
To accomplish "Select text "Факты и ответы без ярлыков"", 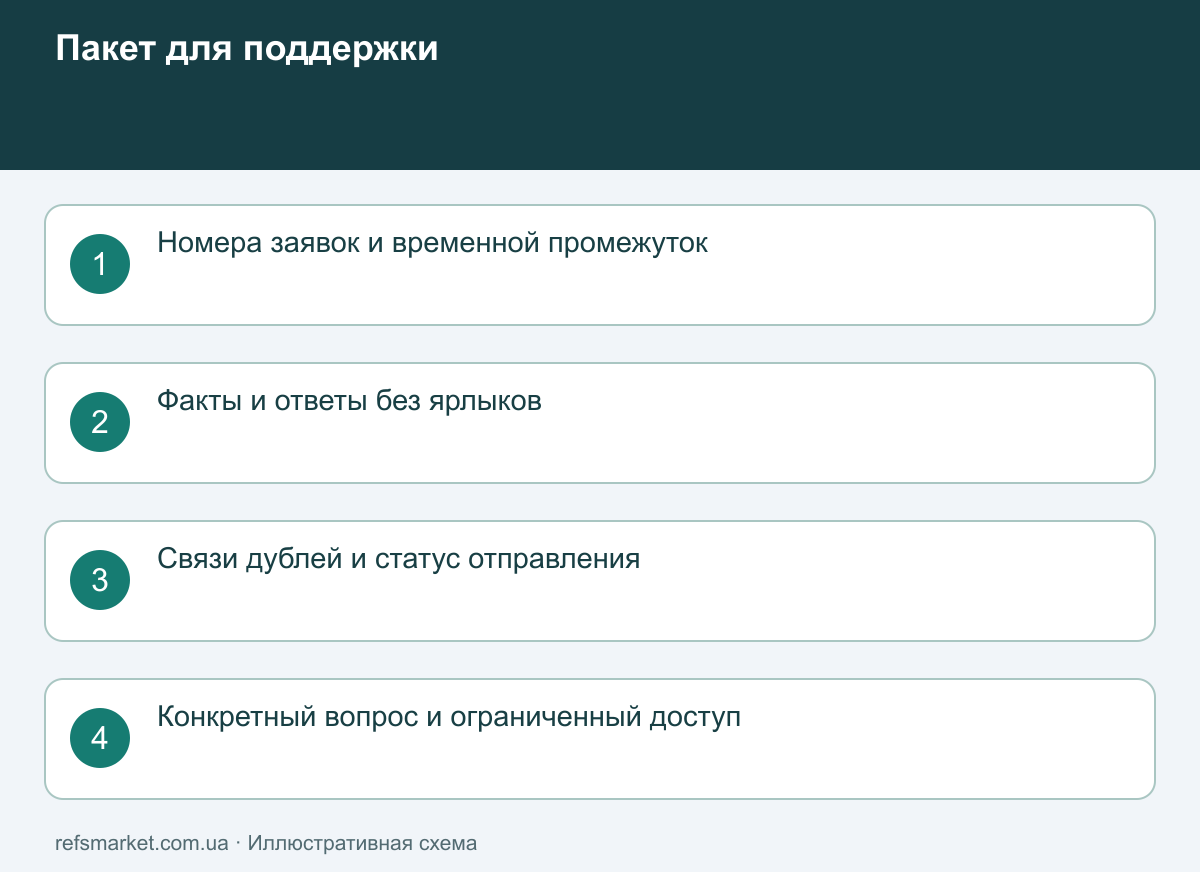I will (x=350, y=401).
